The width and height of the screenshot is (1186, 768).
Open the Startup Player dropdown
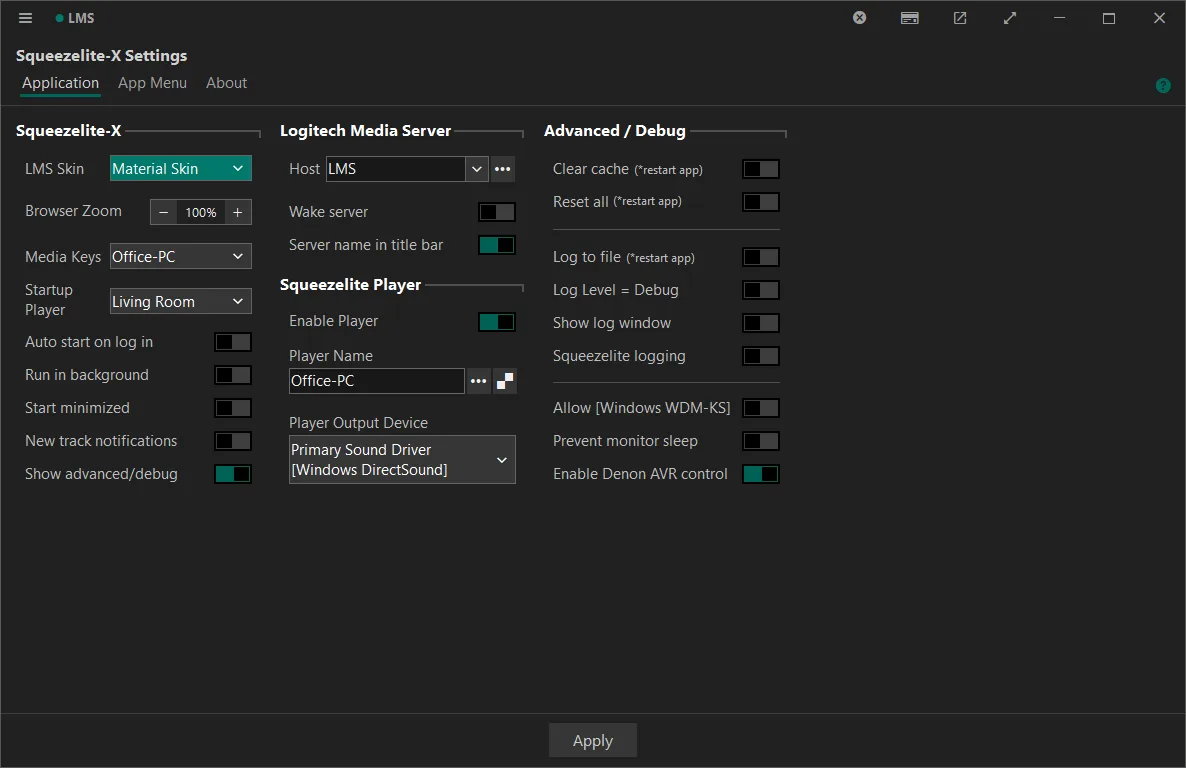coord(181,301)
